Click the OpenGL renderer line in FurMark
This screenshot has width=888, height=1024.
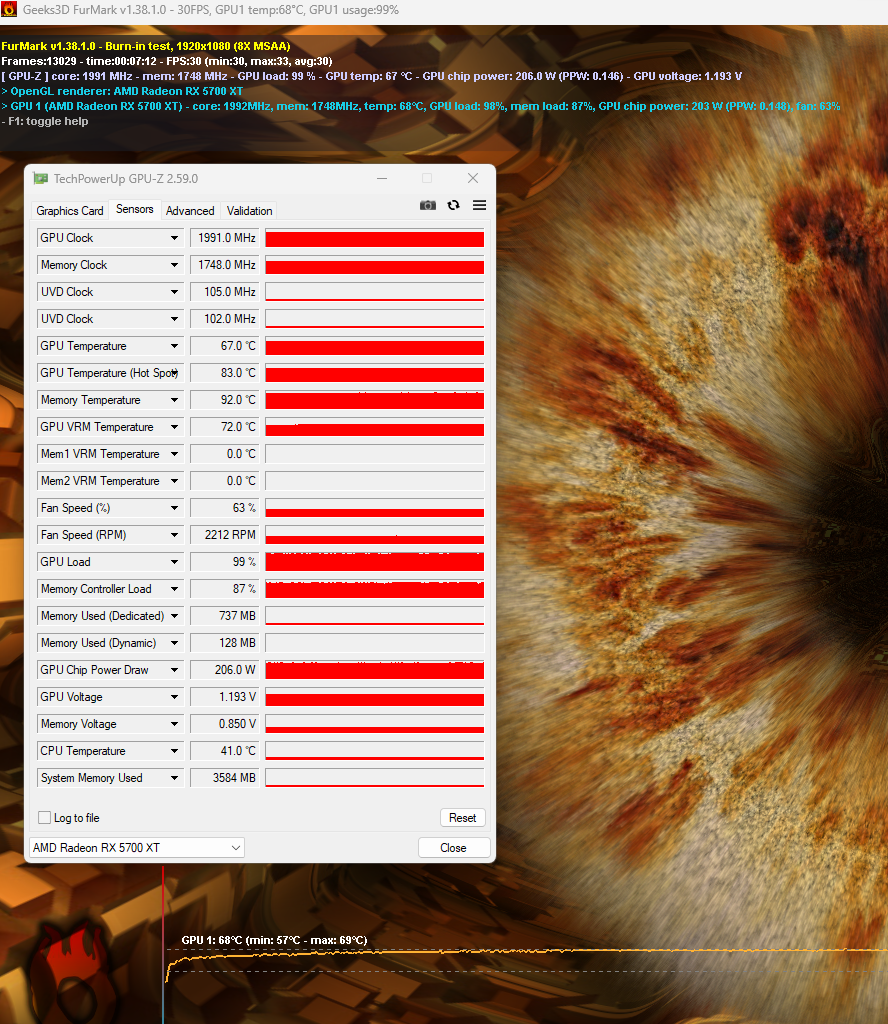(122, 91)
